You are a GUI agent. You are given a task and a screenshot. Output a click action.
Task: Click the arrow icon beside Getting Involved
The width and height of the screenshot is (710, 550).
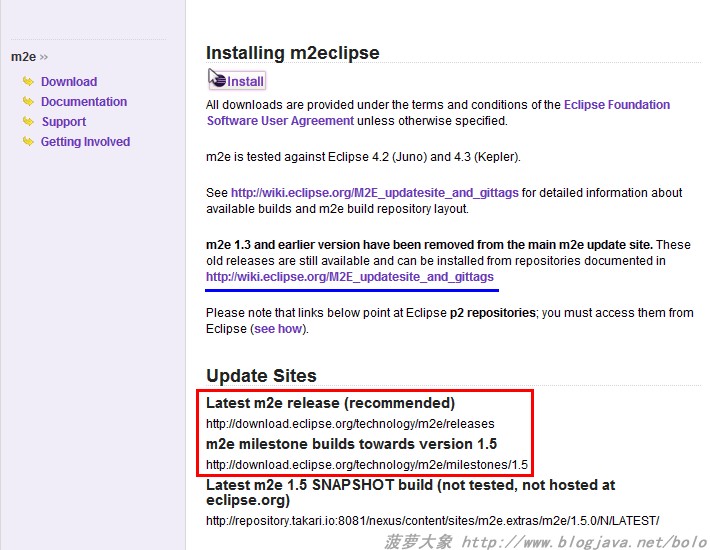click(28, 141)
